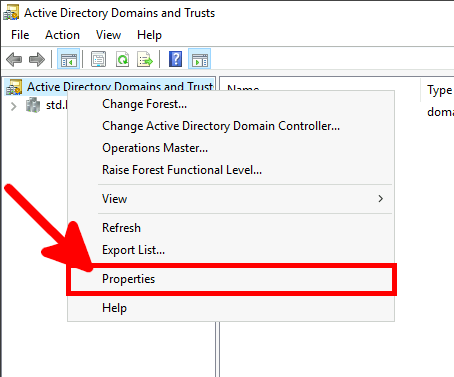Click the std domain server icon
Image resolution: width=454 pixels, height=377 pixels.
click(33, 105)
